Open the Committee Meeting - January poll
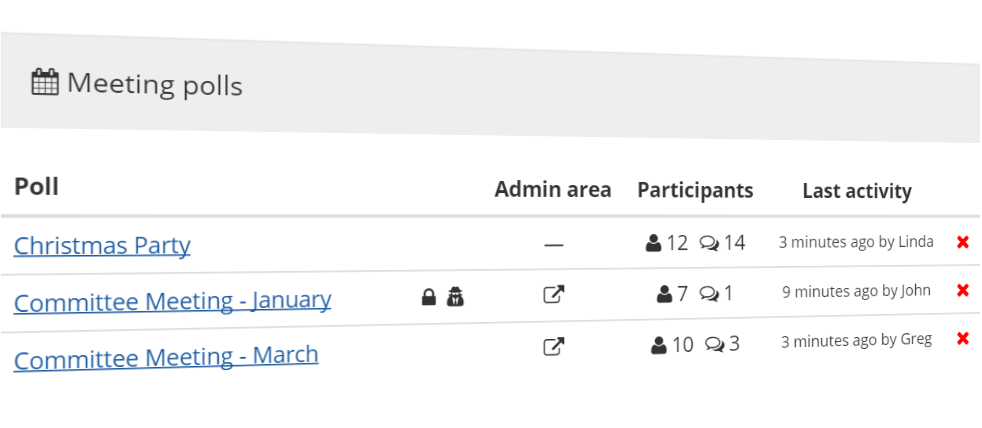Viewport: 982px width, 428px height. tap(172, 301)
